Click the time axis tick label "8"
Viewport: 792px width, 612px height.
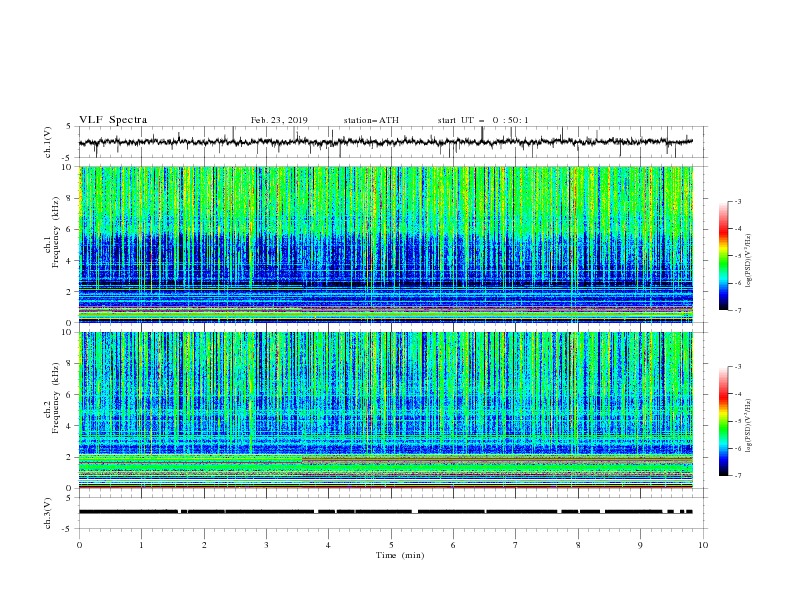click(x=578, y=545)
